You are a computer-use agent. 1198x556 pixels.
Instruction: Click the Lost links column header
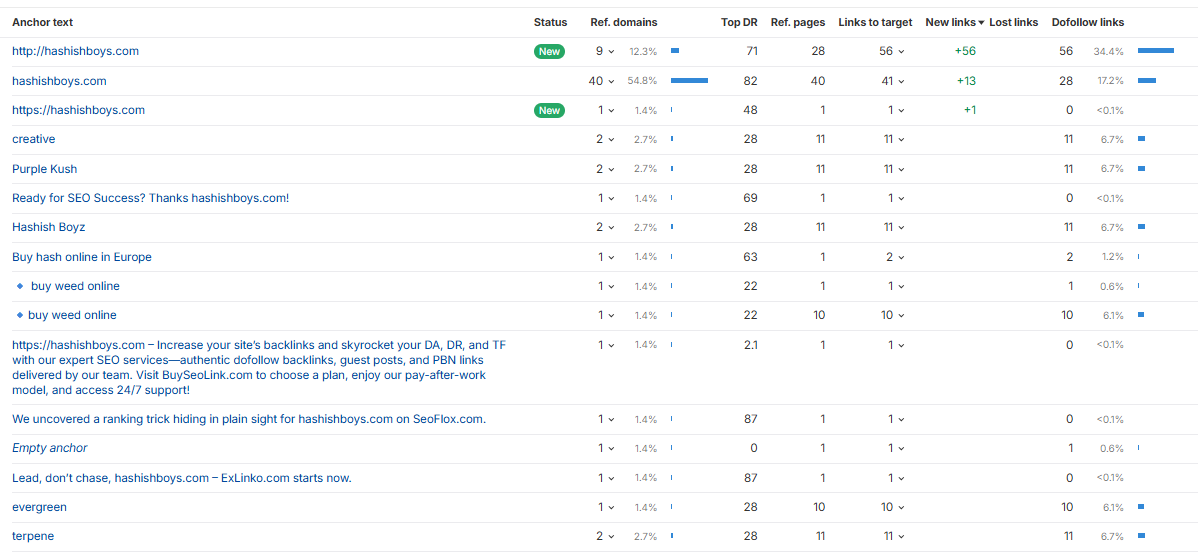coord(1013,22)
